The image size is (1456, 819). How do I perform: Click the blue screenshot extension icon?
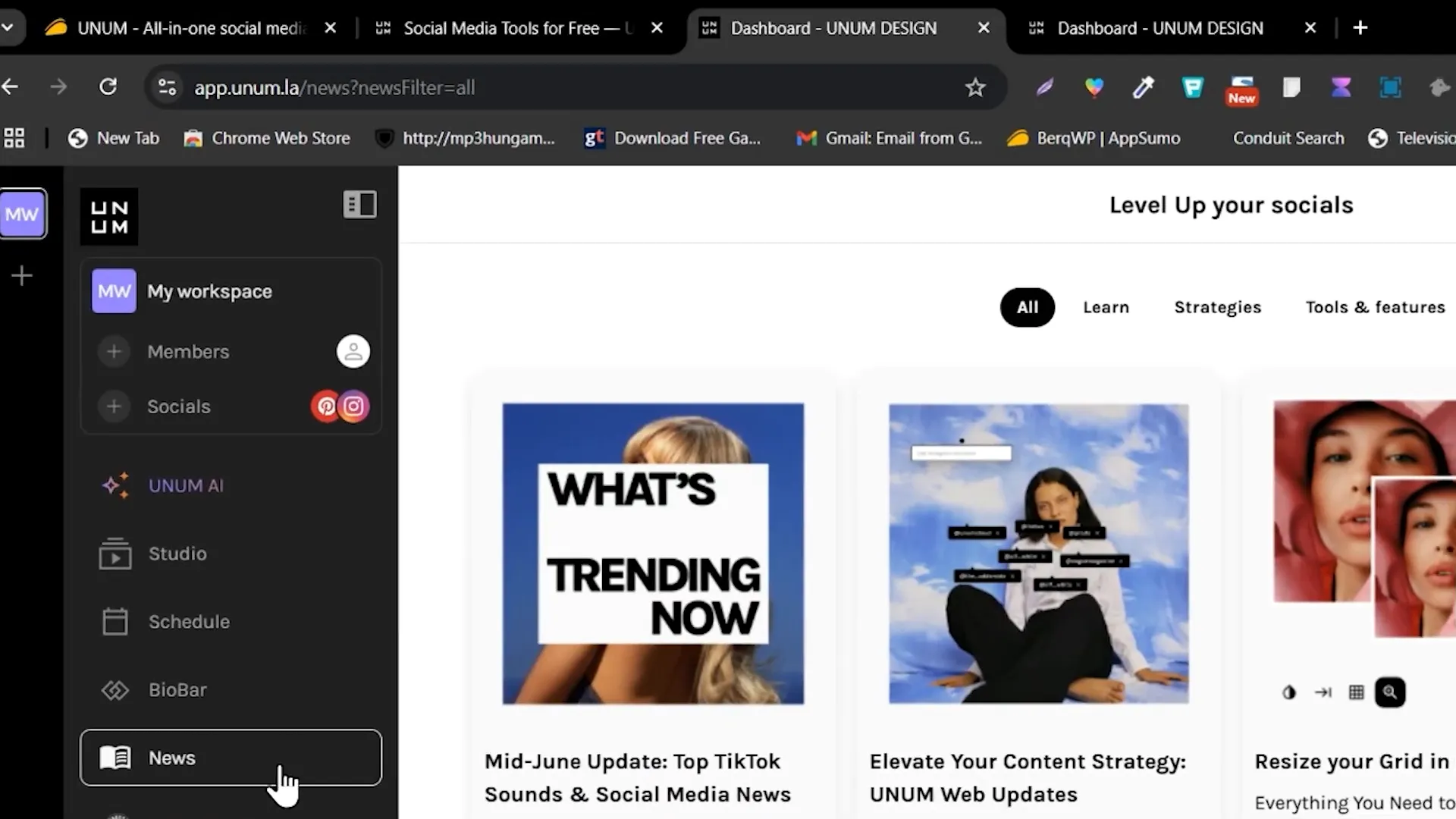click(1390, 88)
